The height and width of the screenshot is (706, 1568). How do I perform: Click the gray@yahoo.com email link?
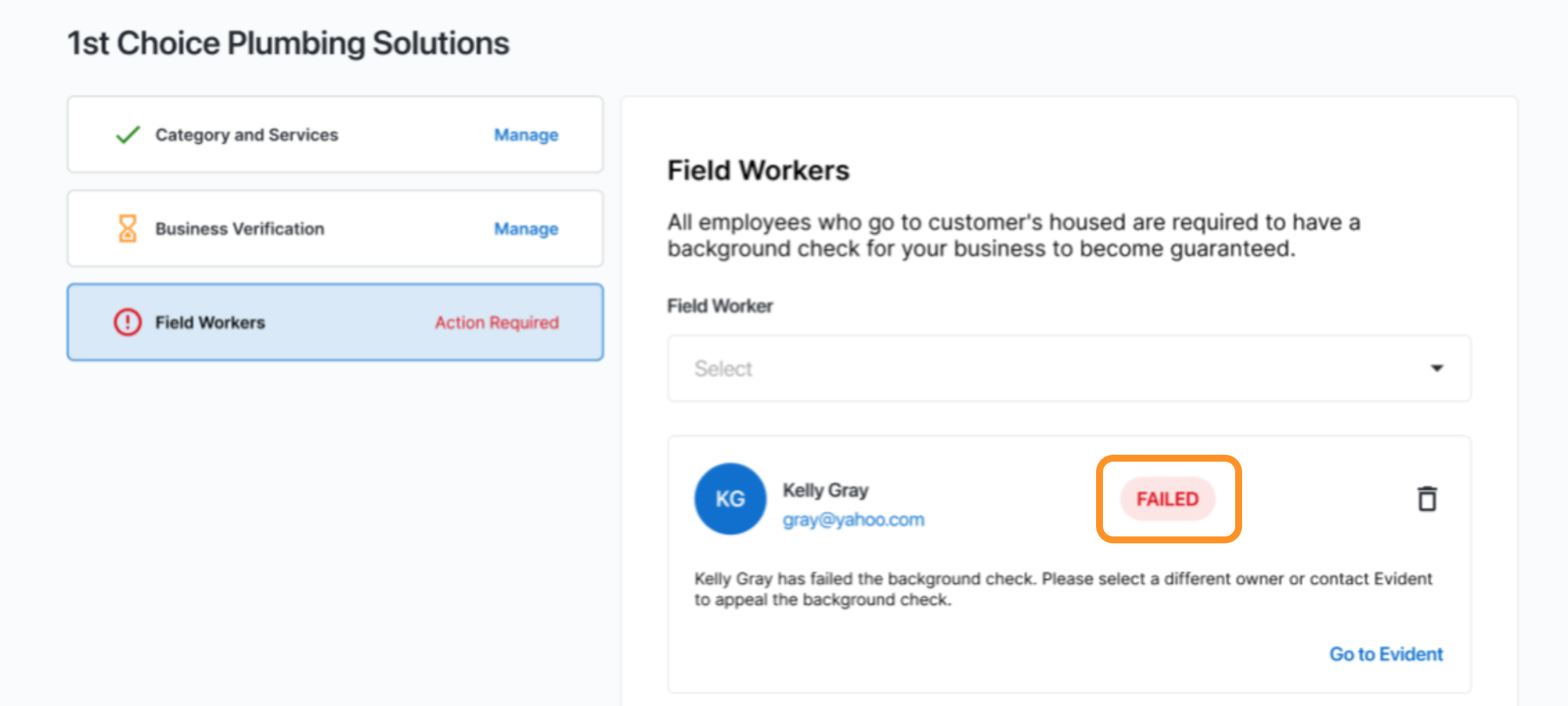click(x=853, y=520)
